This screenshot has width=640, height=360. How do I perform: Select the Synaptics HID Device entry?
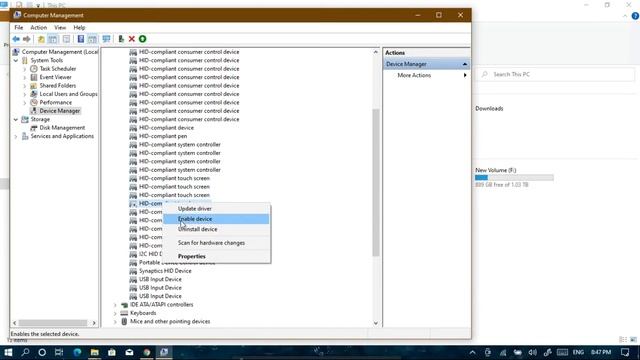[165, 271]
